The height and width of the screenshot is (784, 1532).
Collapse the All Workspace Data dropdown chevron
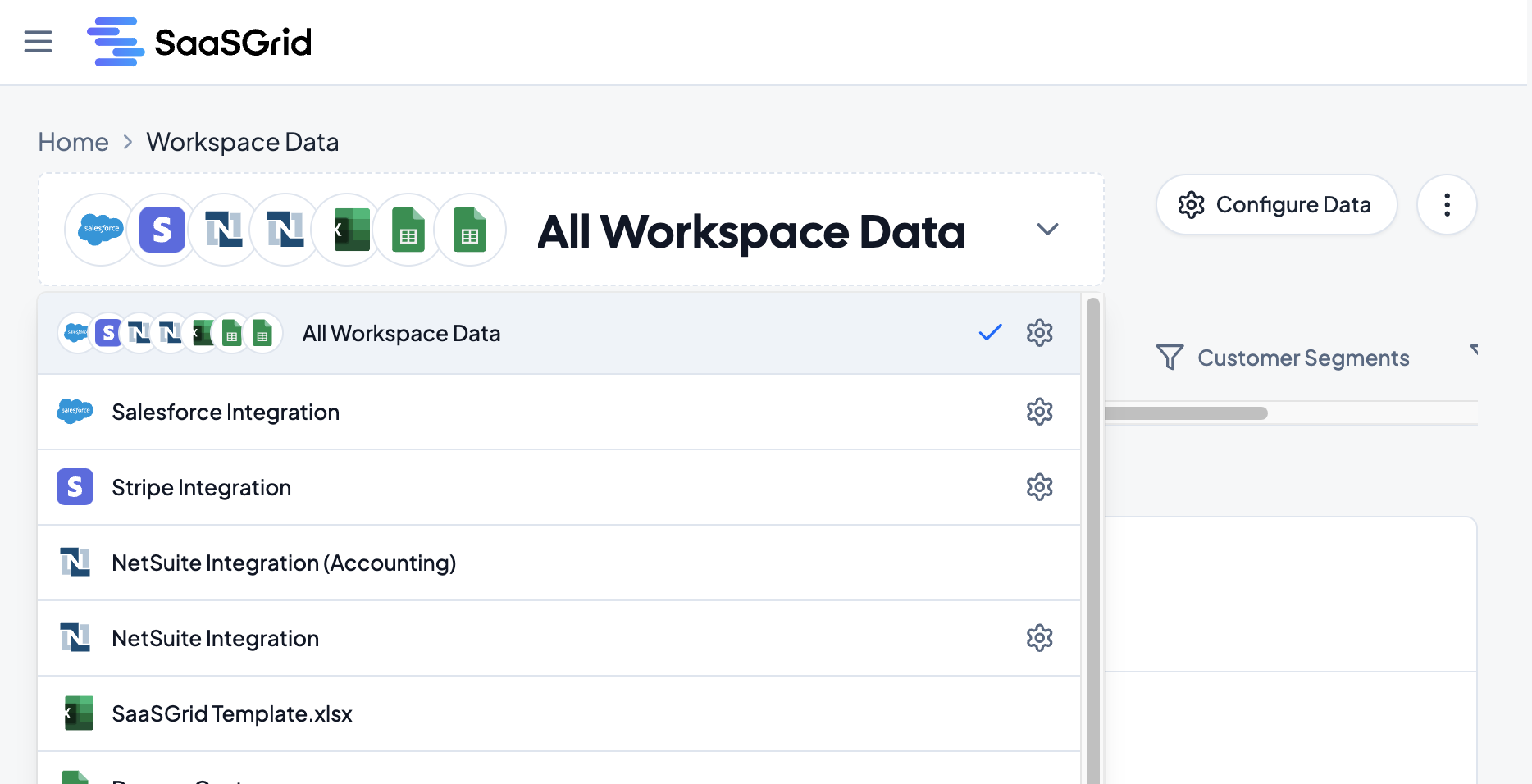point(1047,230)
